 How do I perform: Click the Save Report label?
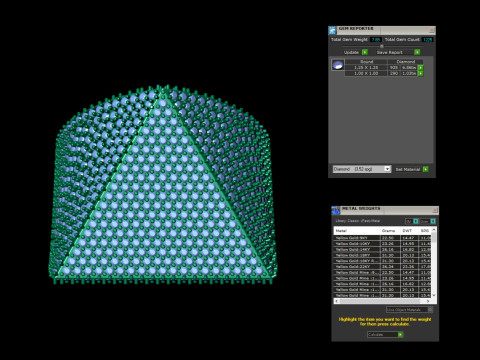[390, 52]
